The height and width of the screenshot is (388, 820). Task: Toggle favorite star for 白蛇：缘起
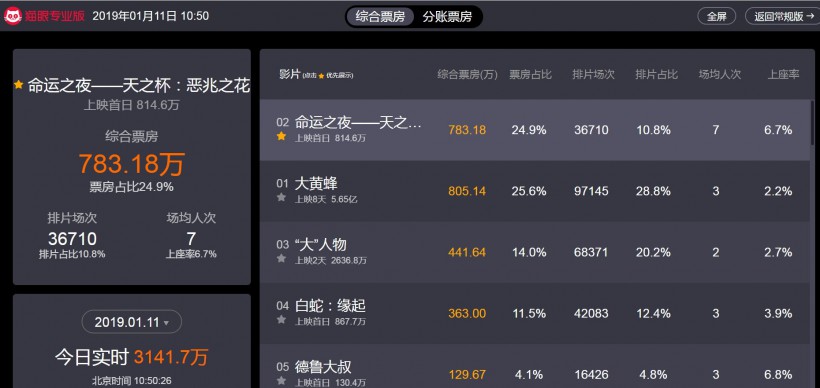tap(281, 319)
